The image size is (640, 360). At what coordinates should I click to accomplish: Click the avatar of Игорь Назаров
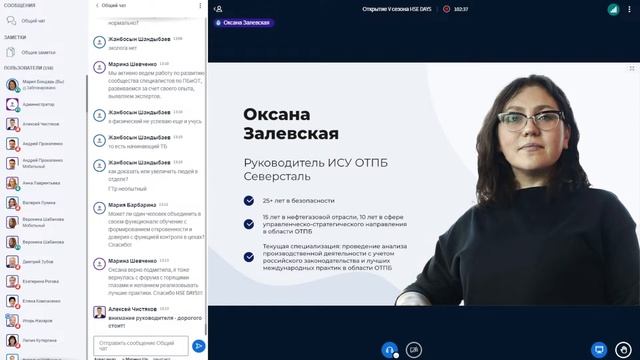point(12,321)
